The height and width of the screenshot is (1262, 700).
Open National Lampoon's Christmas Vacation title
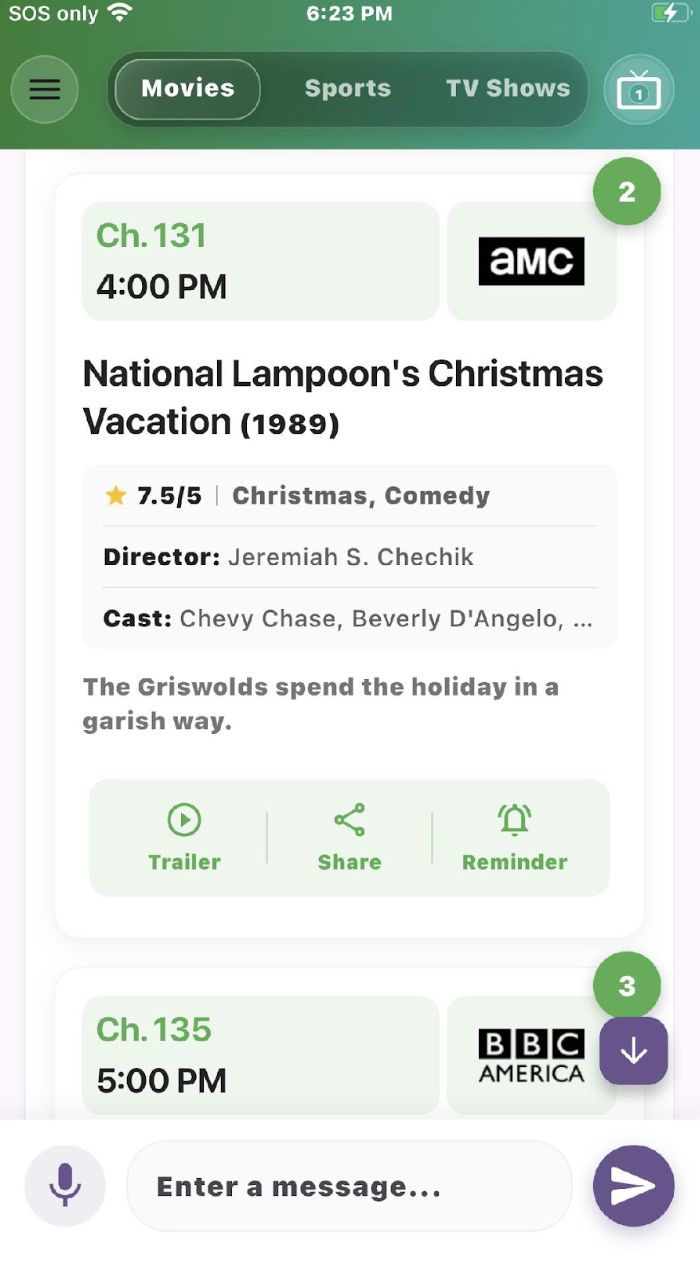343,397
